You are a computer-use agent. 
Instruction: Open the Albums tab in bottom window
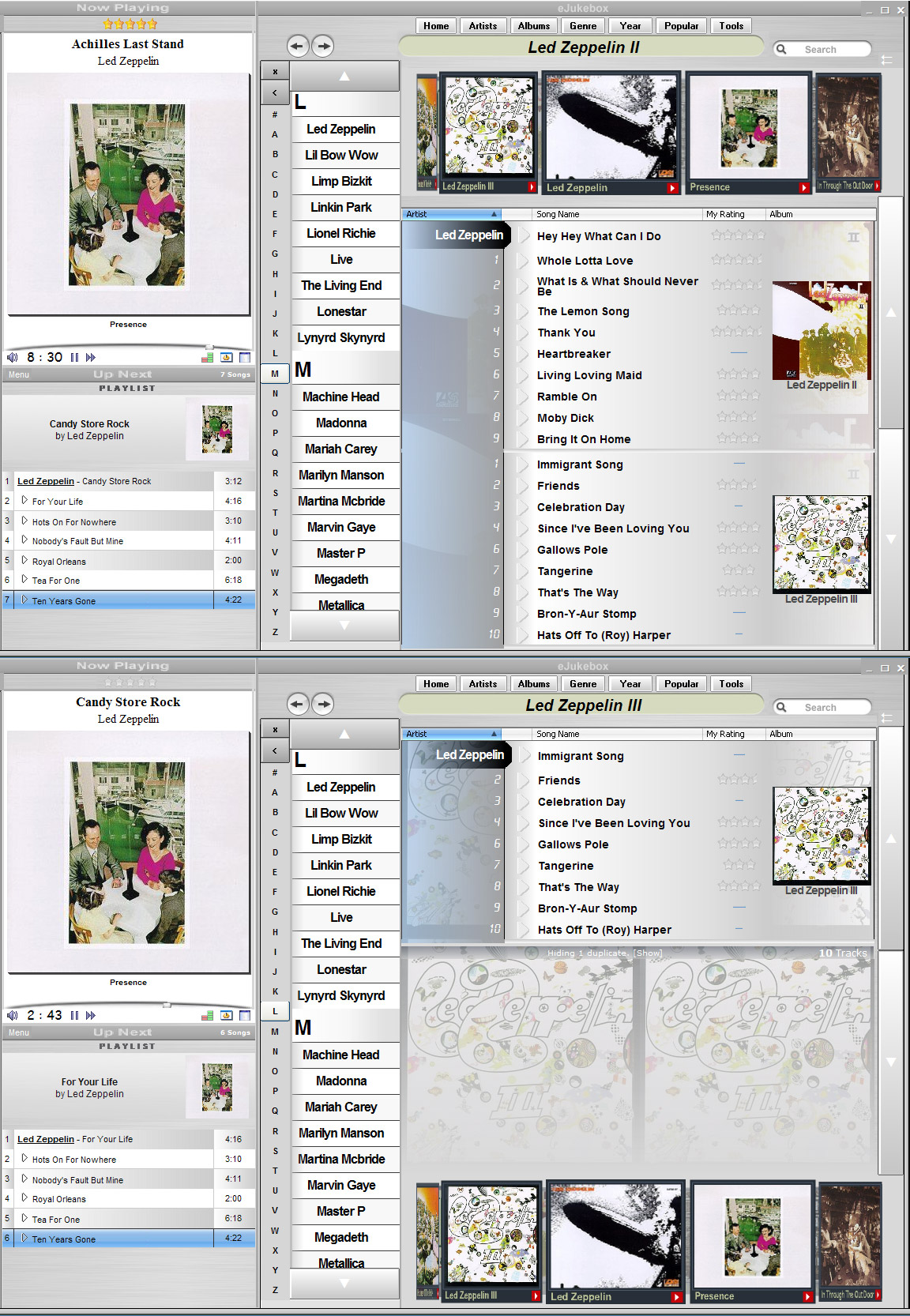click(534, 684)
